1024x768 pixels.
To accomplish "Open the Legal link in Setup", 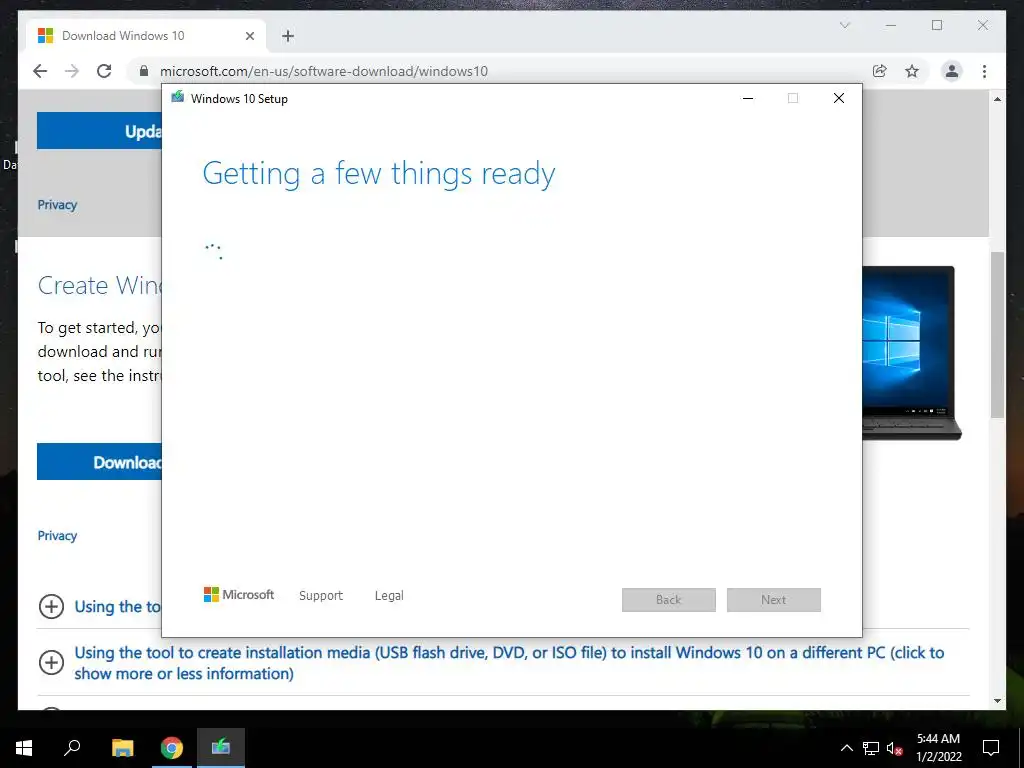I will coord(389,596).
